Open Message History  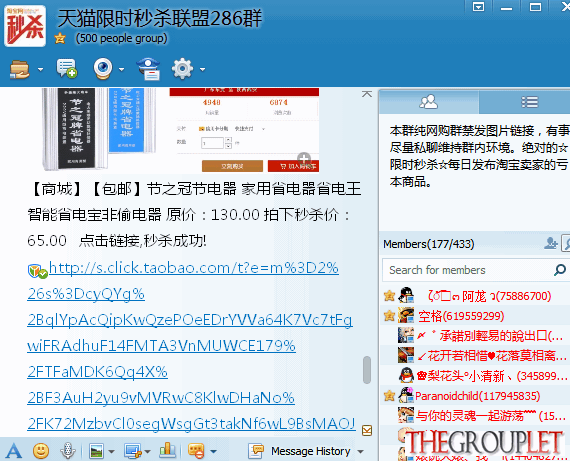point(300,451)
